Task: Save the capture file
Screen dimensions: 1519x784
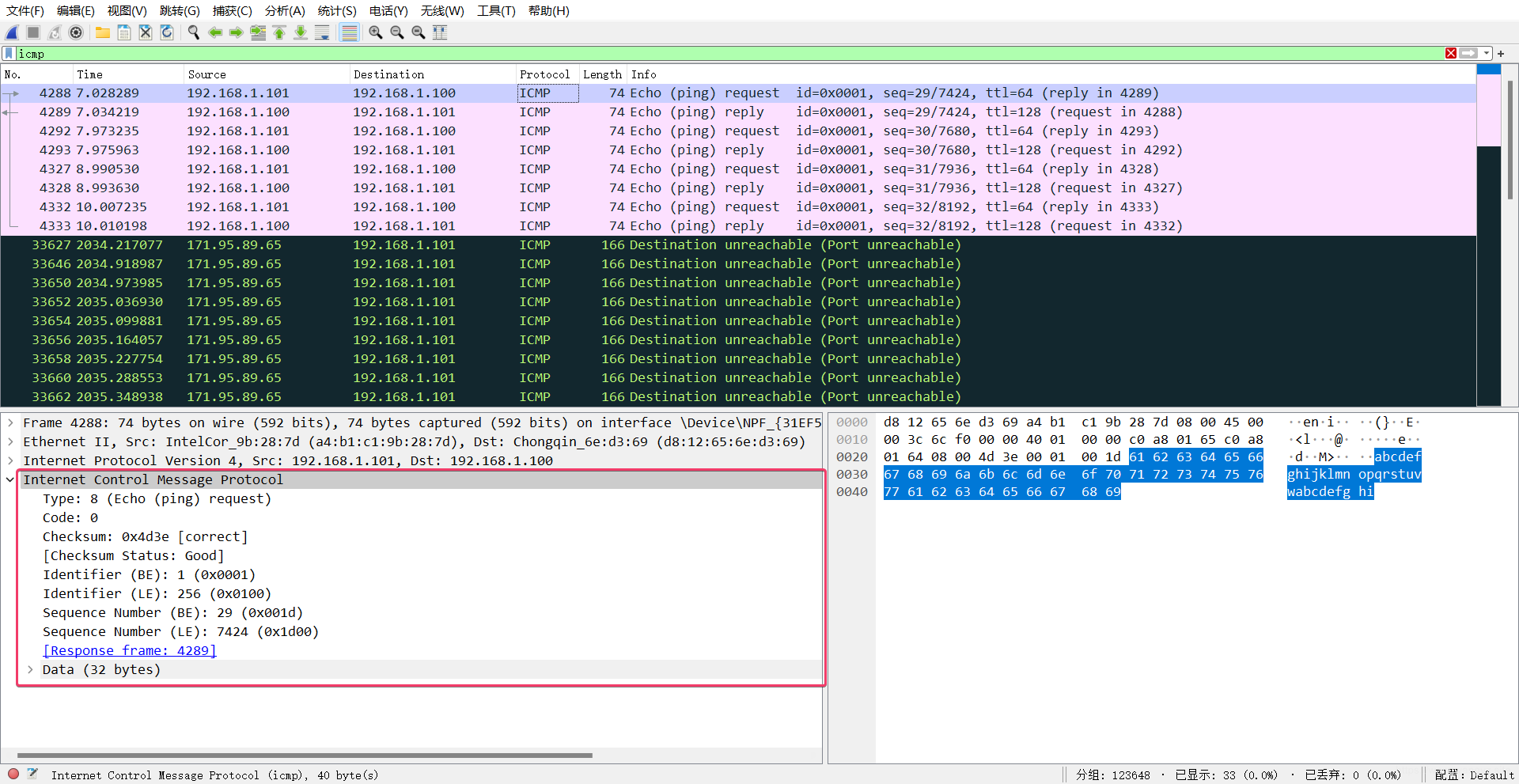Action: [x=124, y=32]
